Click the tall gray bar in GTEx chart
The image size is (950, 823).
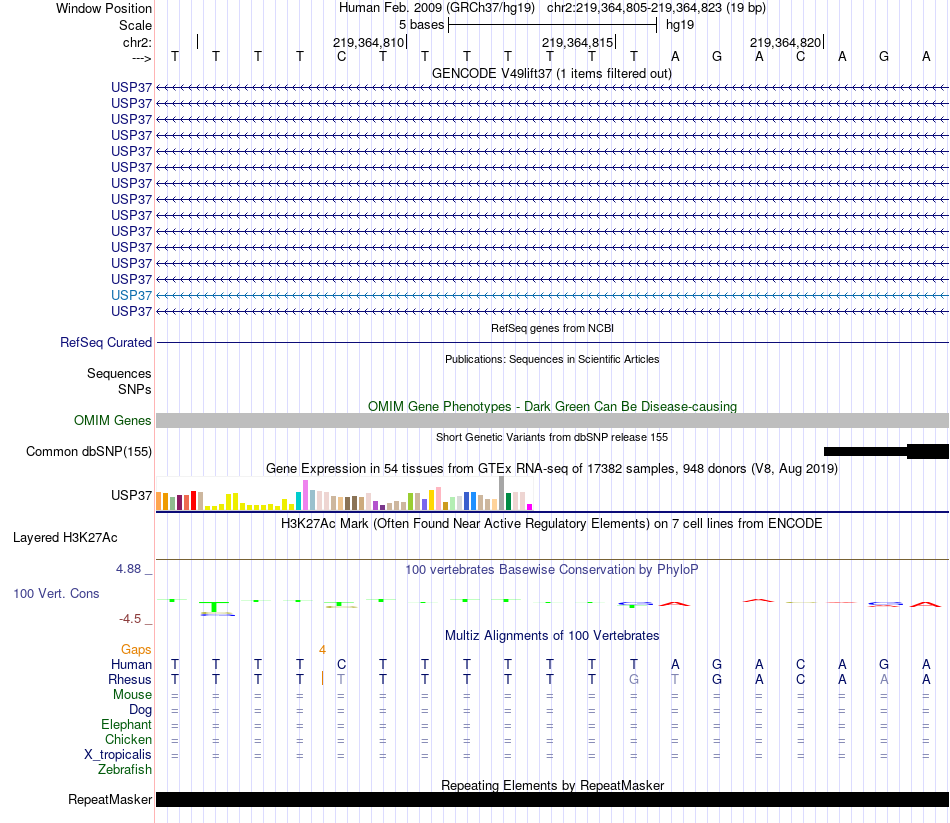pyautogui.click(x=502, y=493)
